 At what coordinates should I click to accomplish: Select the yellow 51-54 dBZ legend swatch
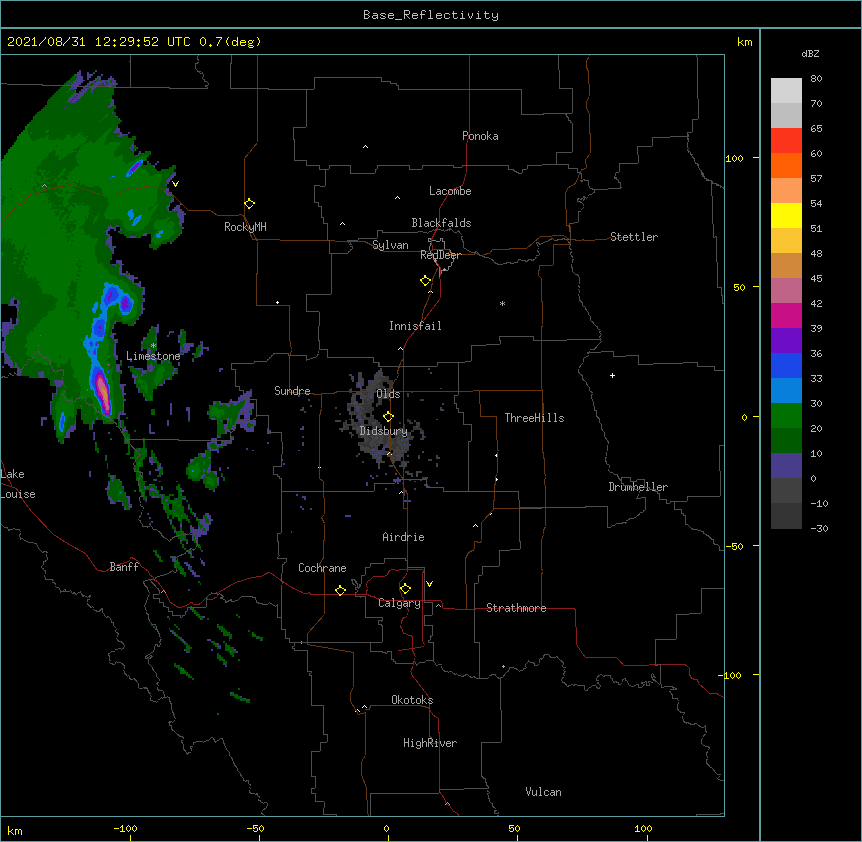(786, 216)
